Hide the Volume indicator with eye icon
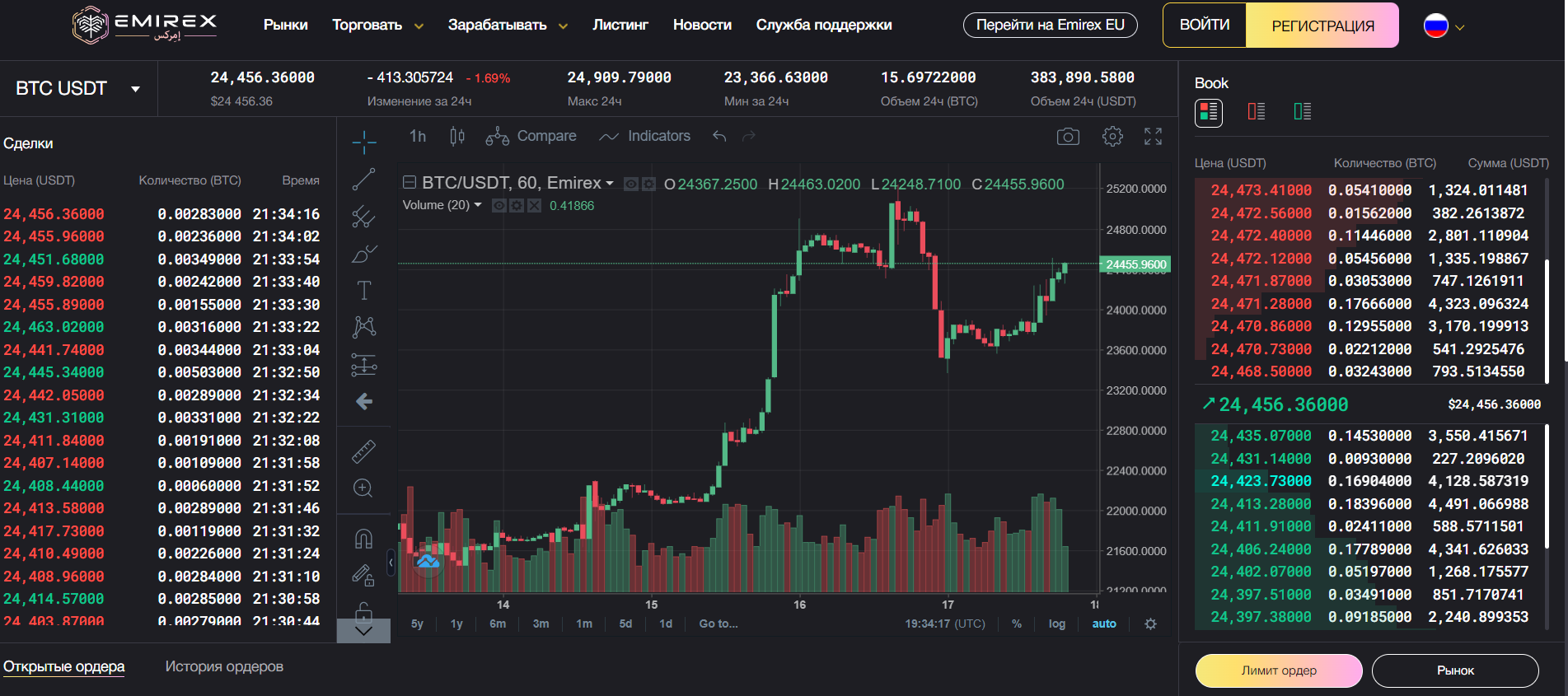This screenshot has height=696, width=1568. [498, 205]
